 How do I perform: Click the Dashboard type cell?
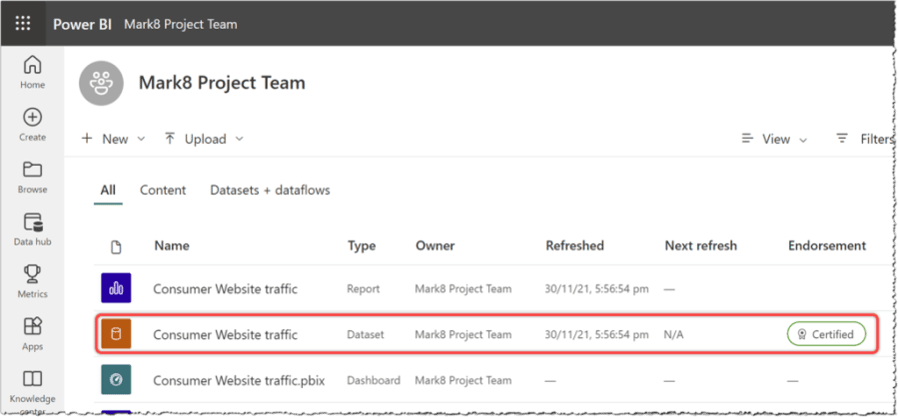coord(373,380)
